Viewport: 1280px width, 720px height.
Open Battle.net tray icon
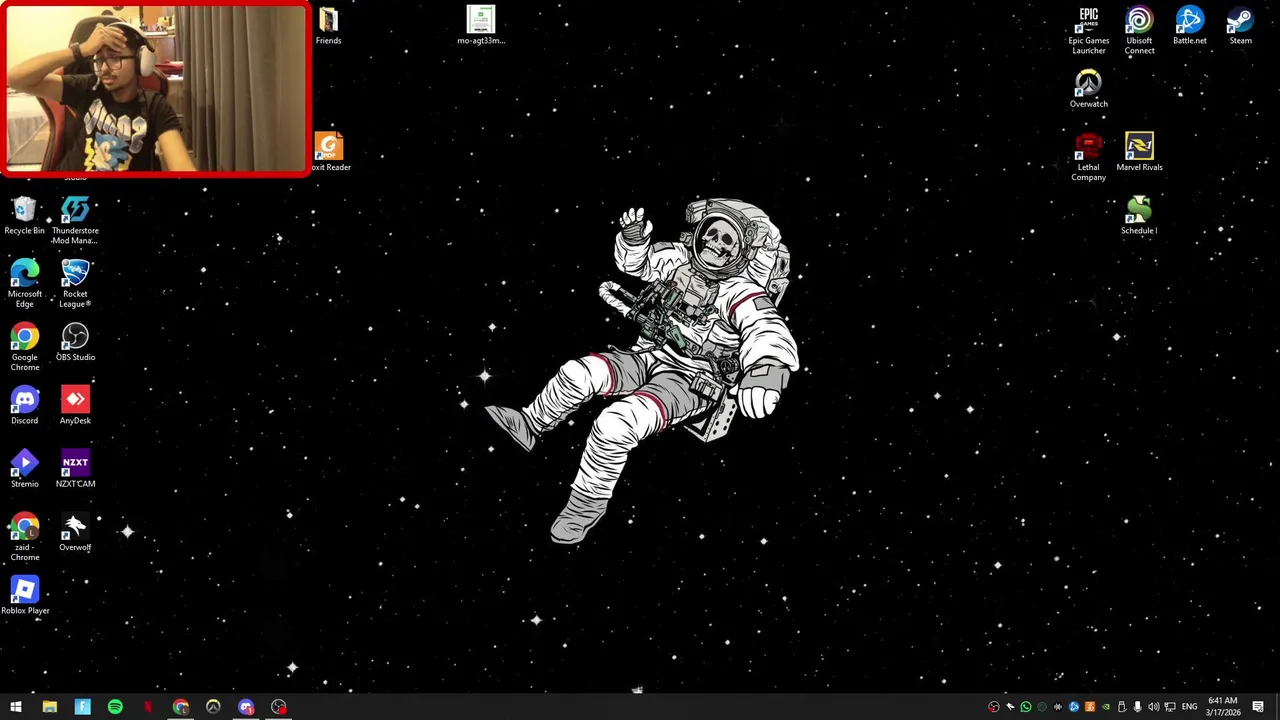(x=1074, y=707)
